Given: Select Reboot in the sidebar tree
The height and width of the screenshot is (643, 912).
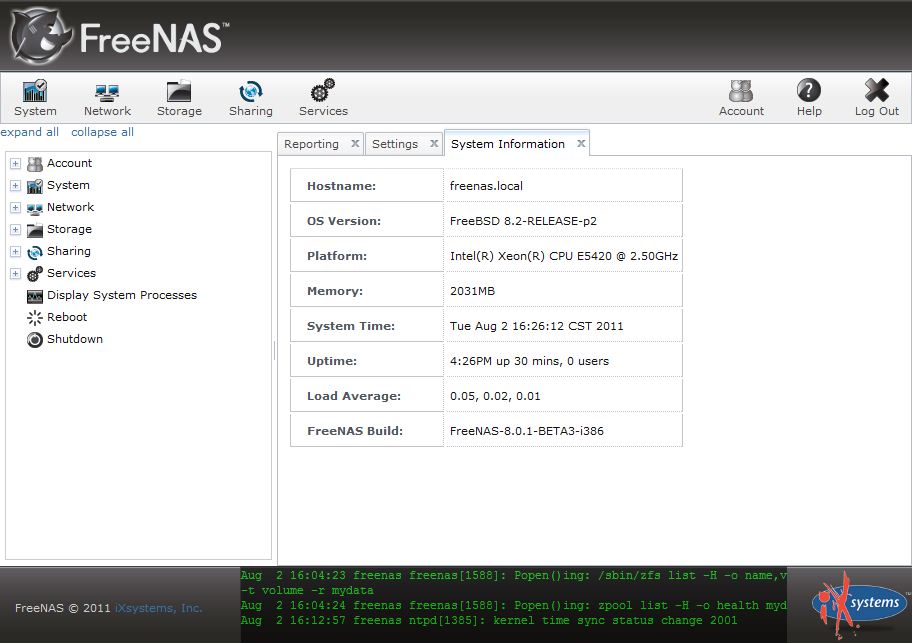Looking at the screenshot, I should point(67,318).
